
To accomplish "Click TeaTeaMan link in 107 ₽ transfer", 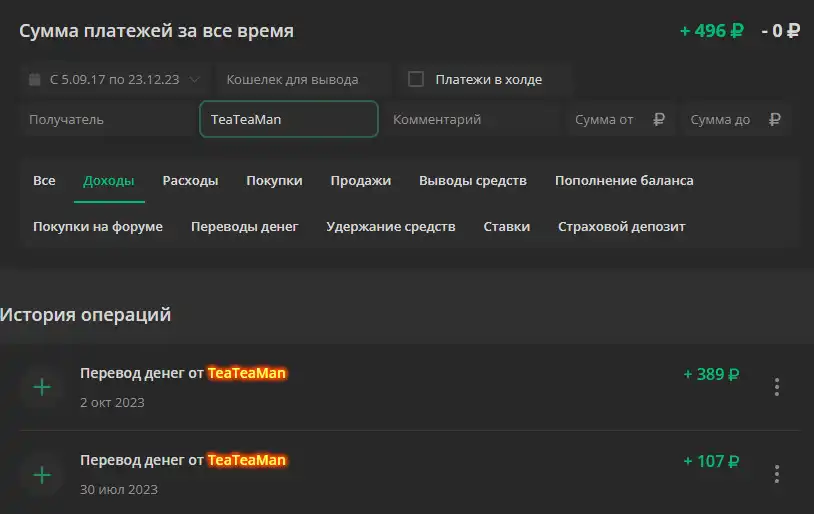I will (x=247, y=460).
